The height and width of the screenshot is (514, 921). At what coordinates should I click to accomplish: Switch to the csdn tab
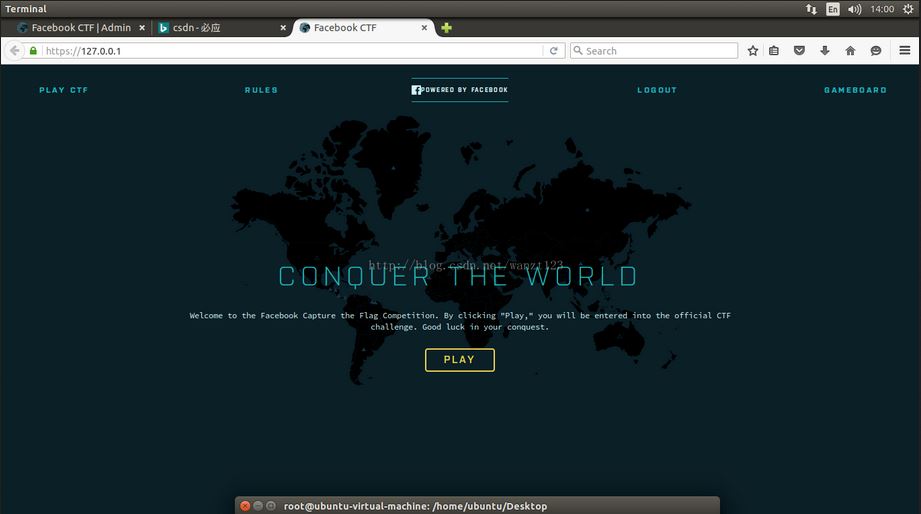pos(223,28)
